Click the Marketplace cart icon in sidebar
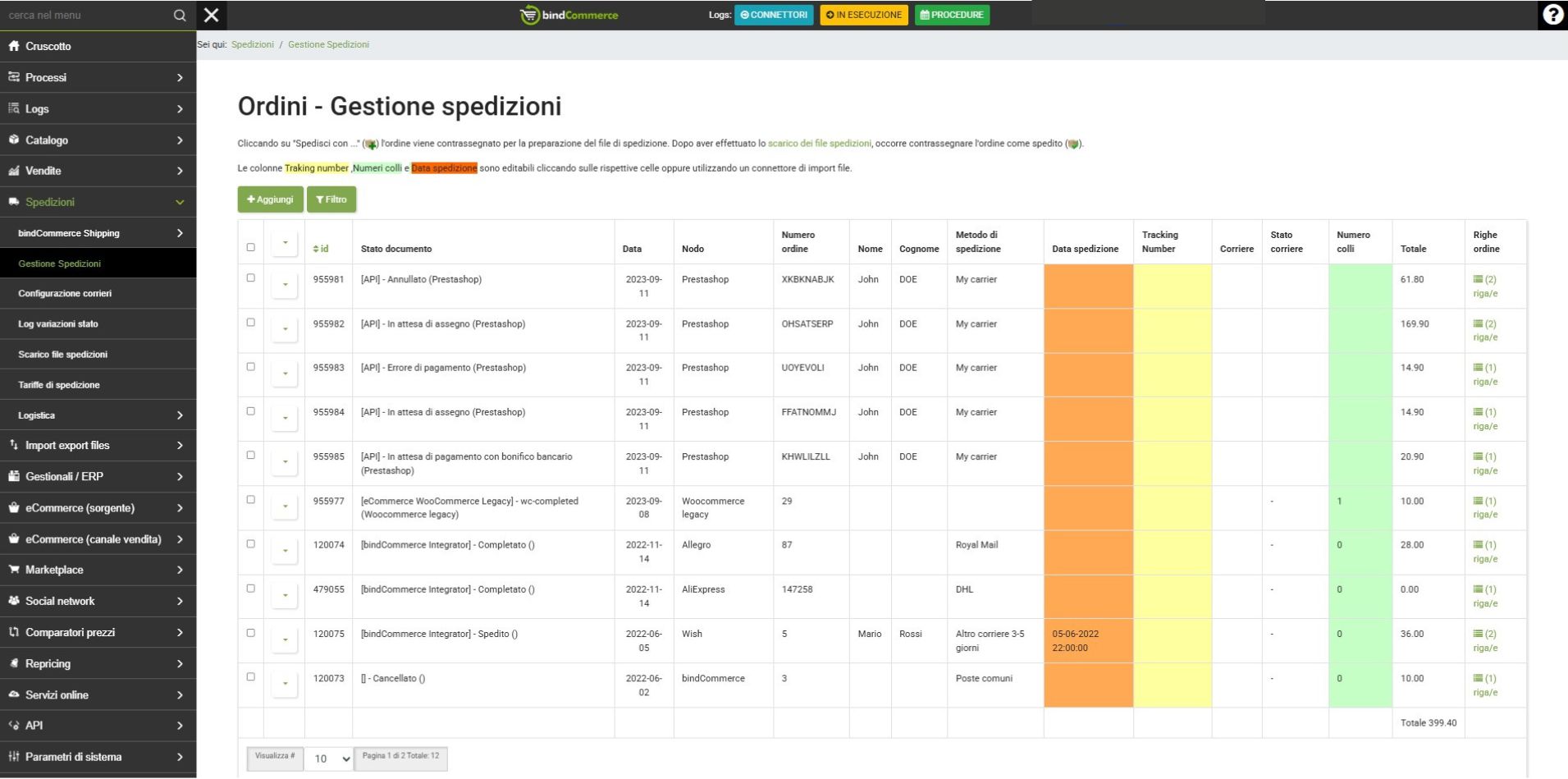The height and width of the screenshot is (779, 1568). pos(14,570)
